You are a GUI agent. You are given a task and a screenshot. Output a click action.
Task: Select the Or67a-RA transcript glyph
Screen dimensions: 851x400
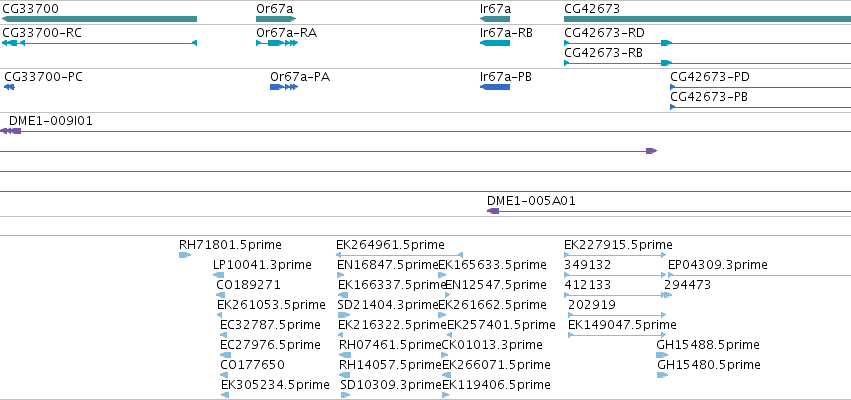click(277, 43)
